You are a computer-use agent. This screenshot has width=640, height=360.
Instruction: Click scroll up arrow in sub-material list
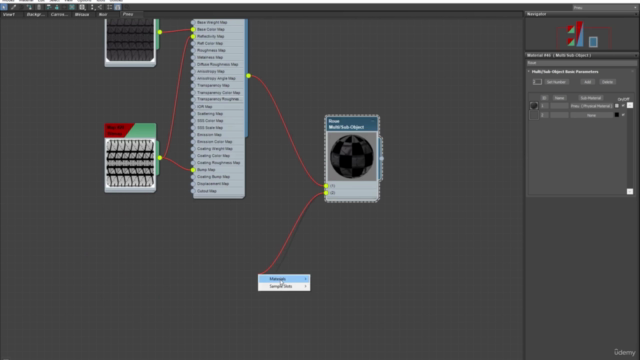tap(630, 105)
